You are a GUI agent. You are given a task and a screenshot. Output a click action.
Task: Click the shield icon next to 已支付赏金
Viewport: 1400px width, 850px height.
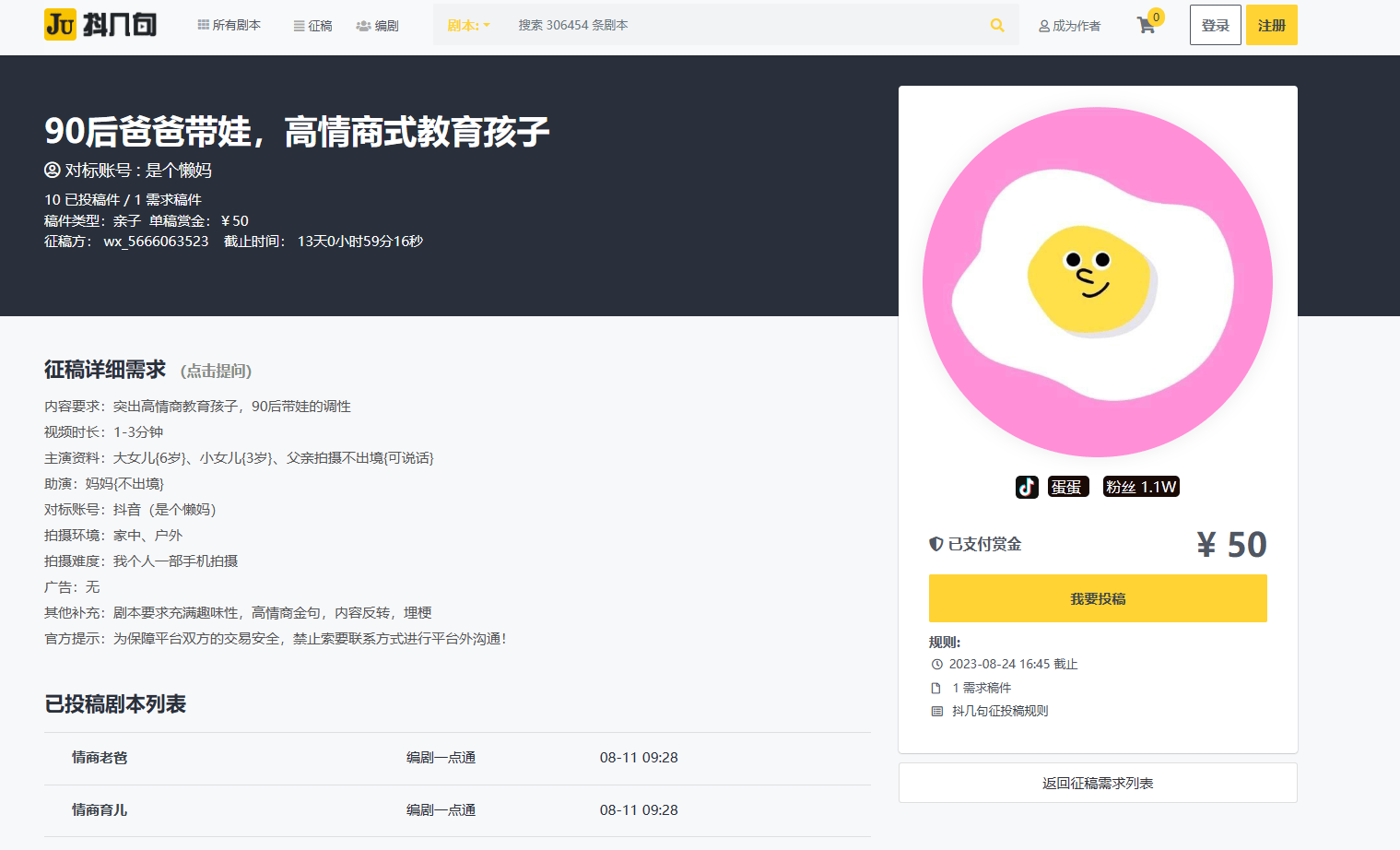point(935,544)
